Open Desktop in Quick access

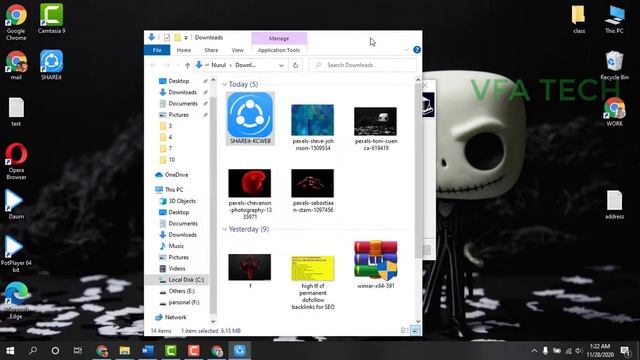pos(180,81)
